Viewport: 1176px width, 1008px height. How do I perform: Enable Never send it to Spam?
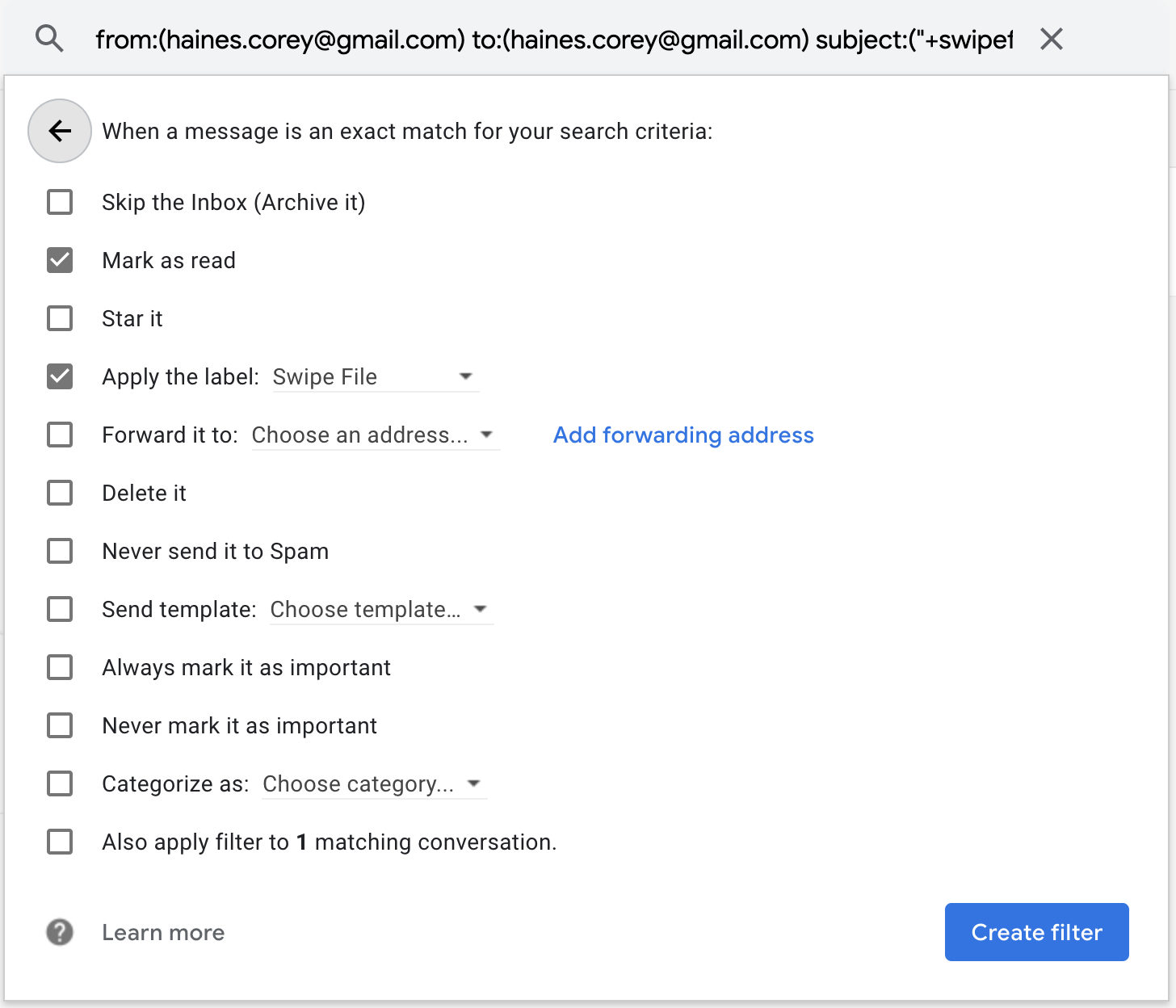point(59,551)
